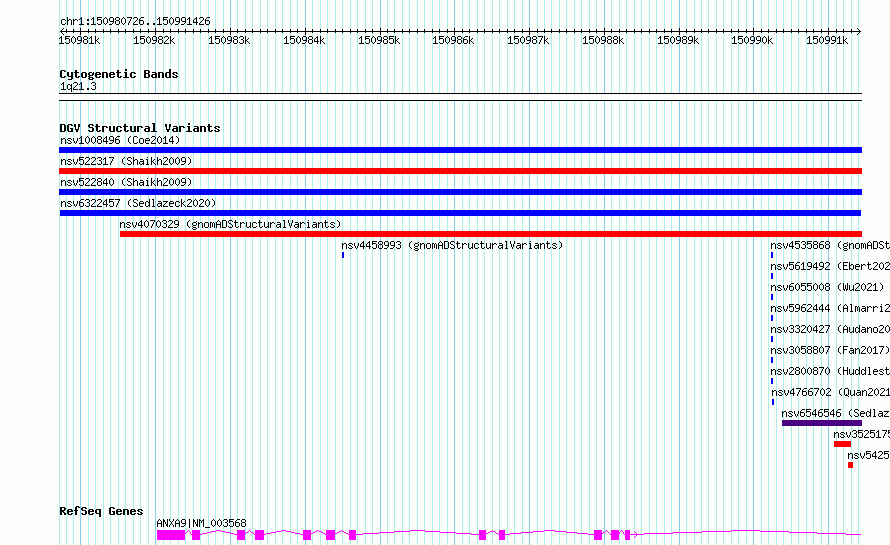The height and width of the screenshot is (545, 890).
Task: Click the red bar under nsv522317
Action: [x=460, y=171]
